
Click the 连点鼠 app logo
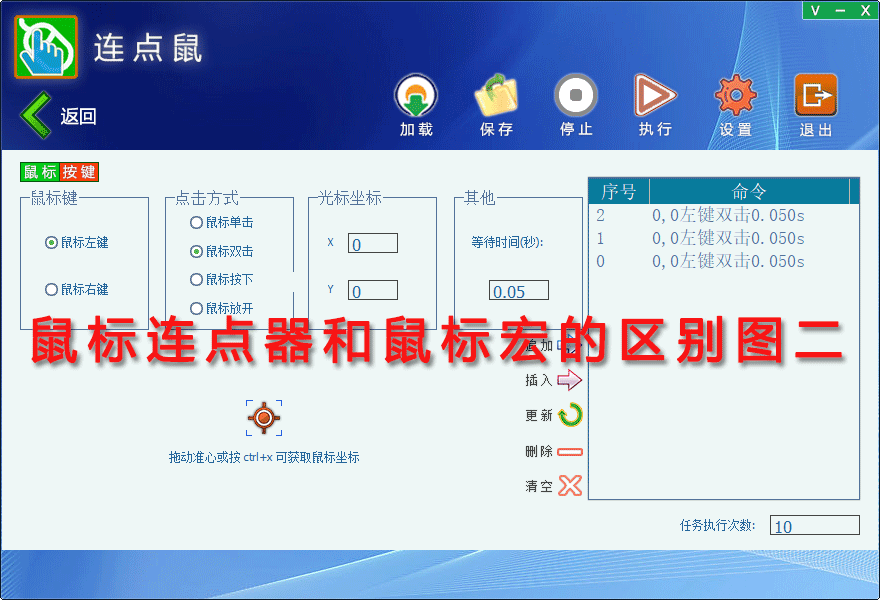click(46, 47)
